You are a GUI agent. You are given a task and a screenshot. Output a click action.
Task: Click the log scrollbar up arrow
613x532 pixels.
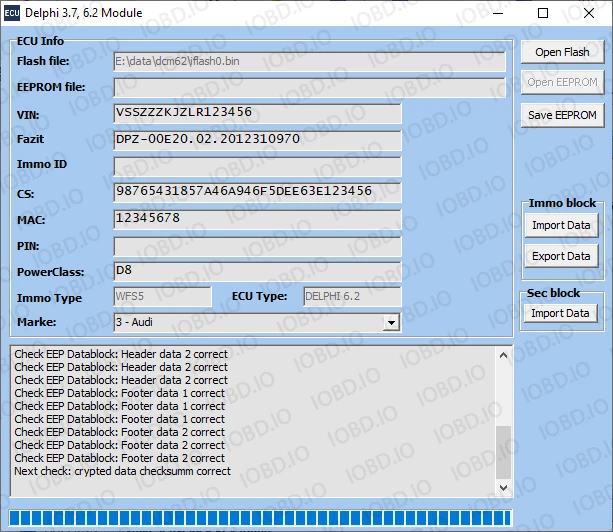click(504, 354)
